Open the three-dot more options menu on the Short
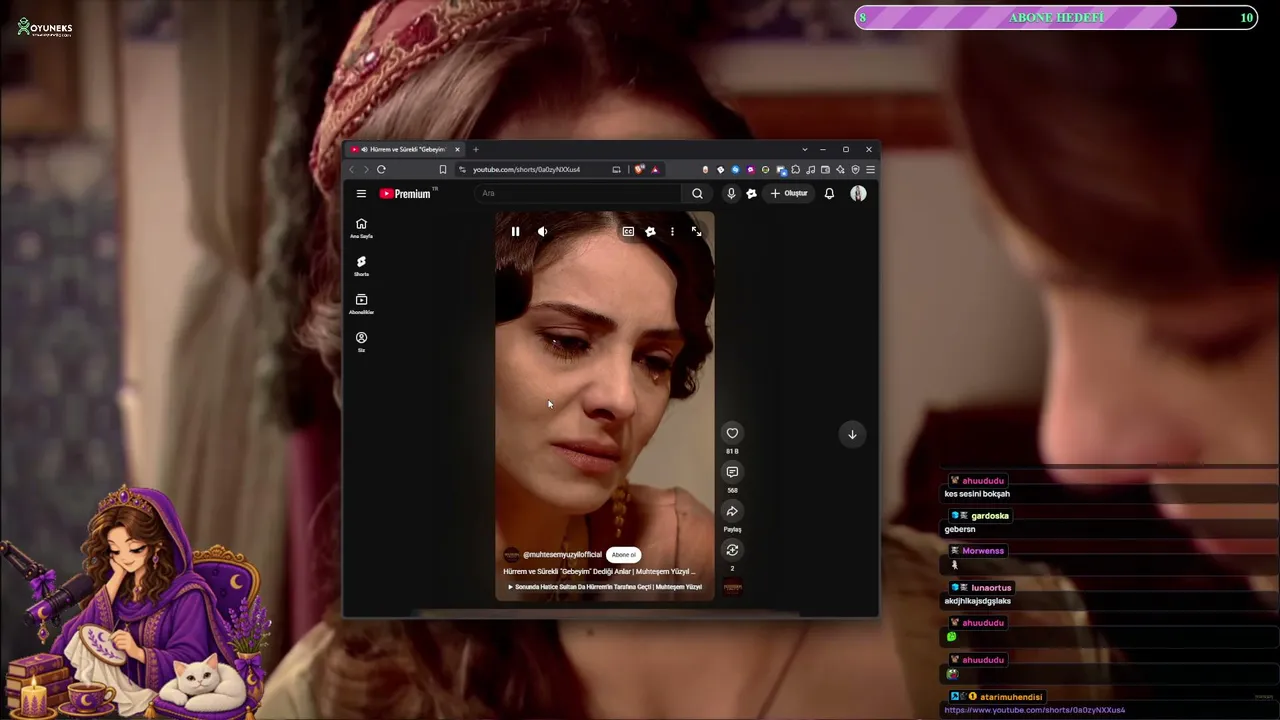This screenshot has width=1280, height=720. coord(672,232)
